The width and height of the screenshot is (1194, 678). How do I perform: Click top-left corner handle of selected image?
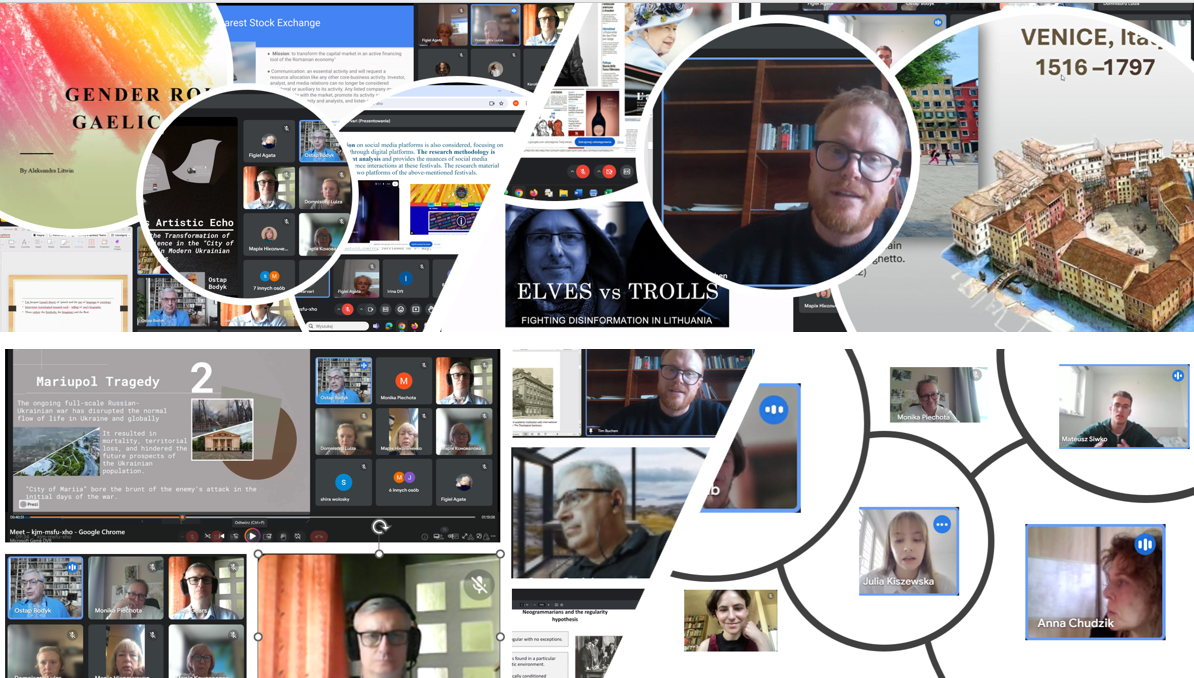coord(258,554)
